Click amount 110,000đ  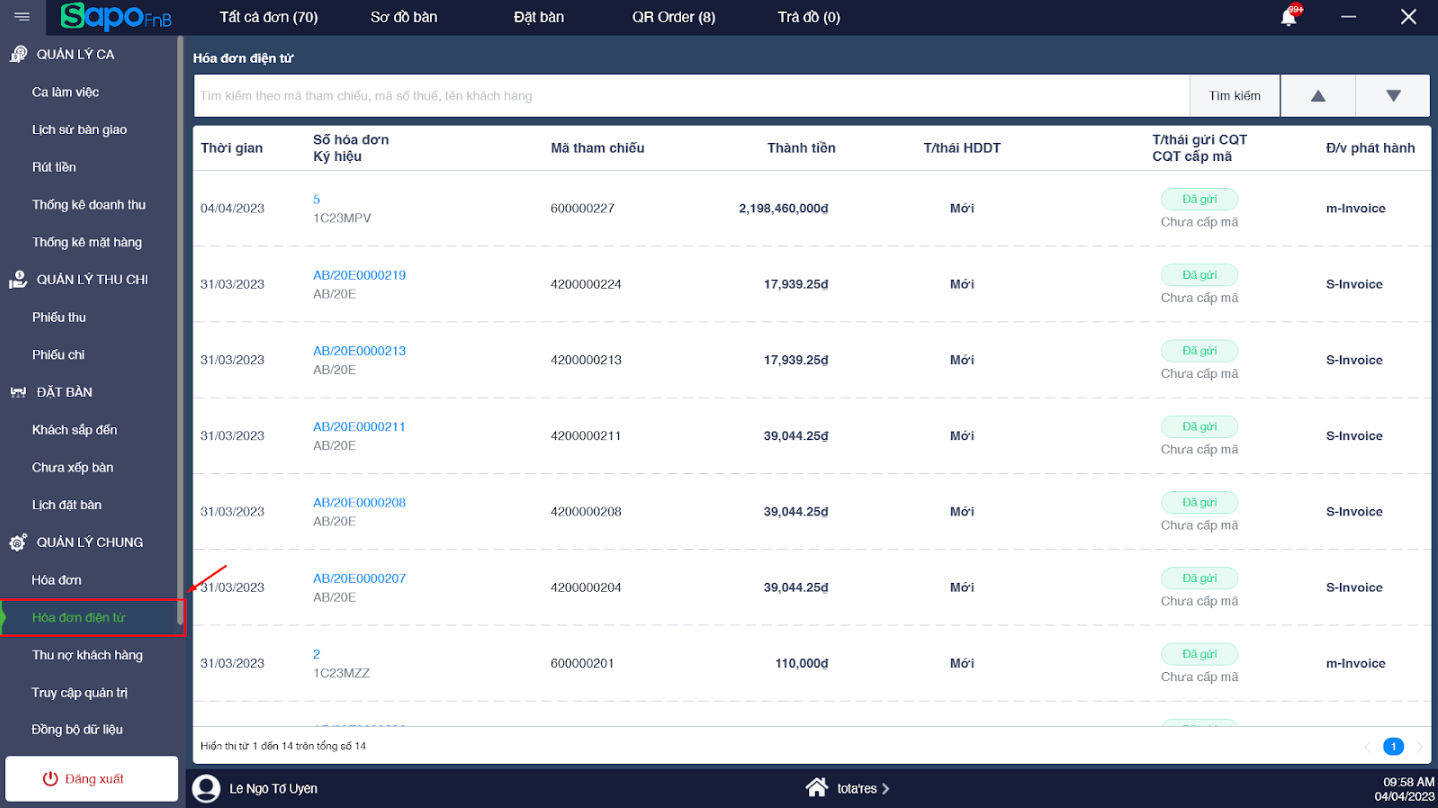(x=801, y=664)
